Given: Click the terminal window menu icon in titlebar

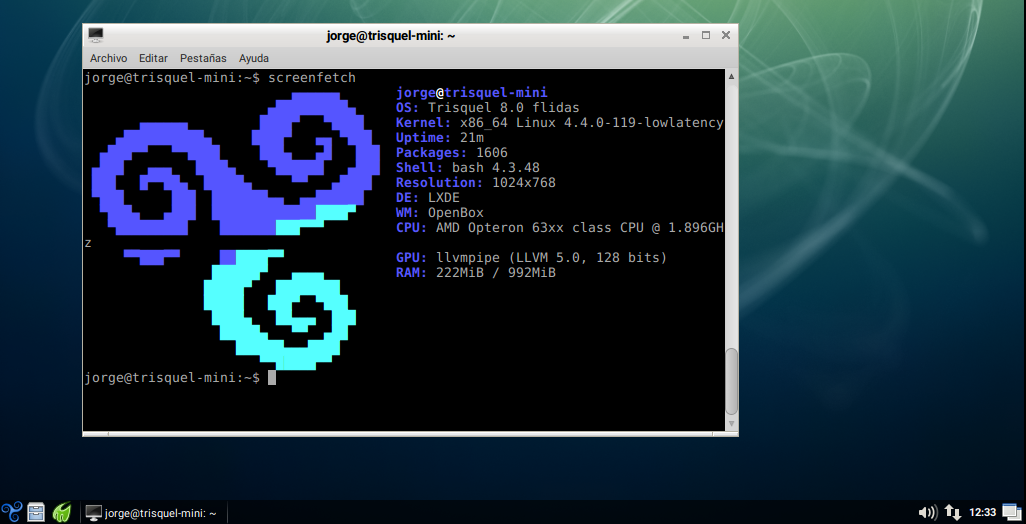Looking at the screenshot, I should click(x=96, y=35).
